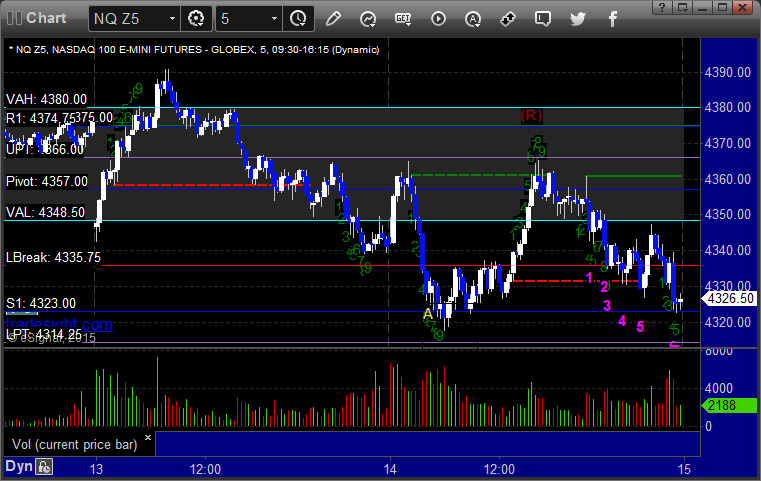Click the green volume value tag 2188

tap(729, 405)
